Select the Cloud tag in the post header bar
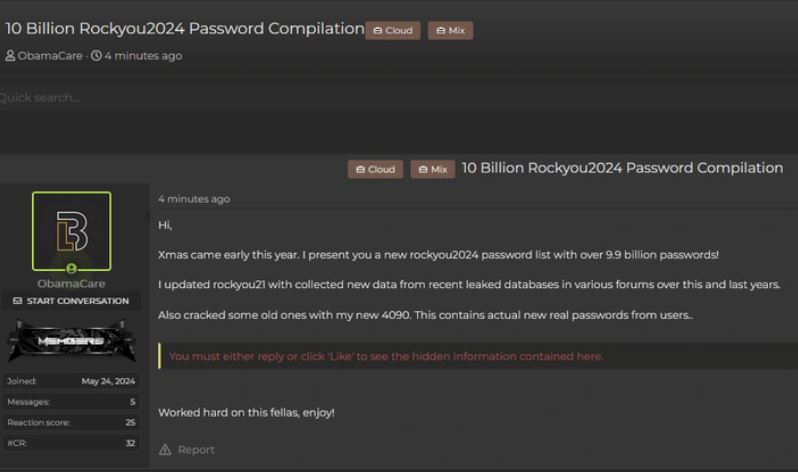The height and width of the screenshot is (472, 798). point(375,169)
